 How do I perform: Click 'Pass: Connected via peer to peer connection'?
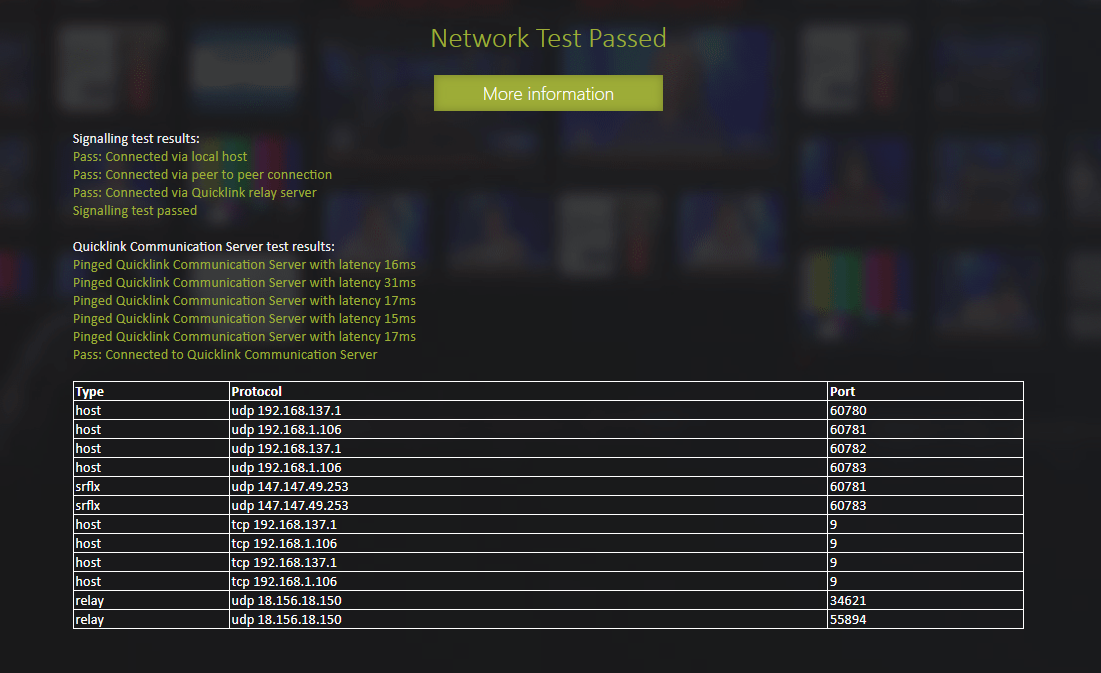click(202, 174)
